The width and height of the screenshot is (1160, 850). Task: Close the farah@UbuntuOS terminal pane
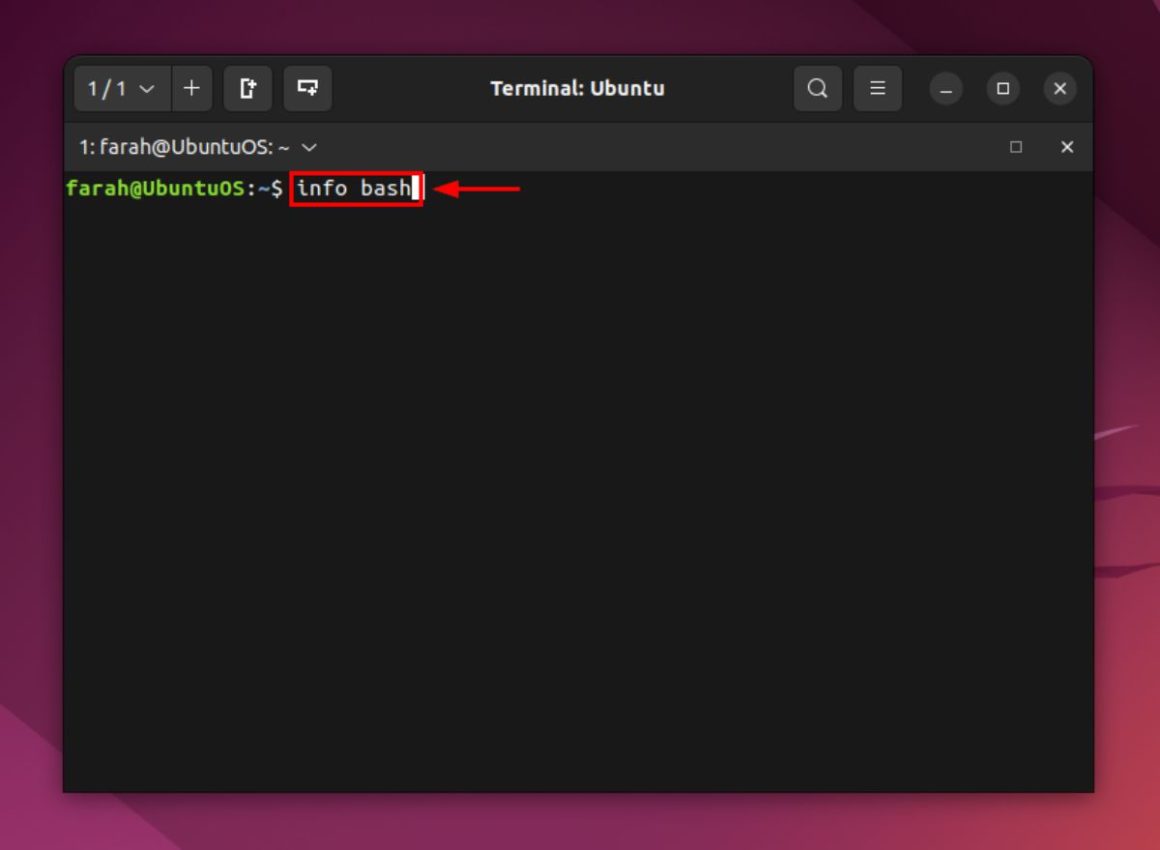1066,147
